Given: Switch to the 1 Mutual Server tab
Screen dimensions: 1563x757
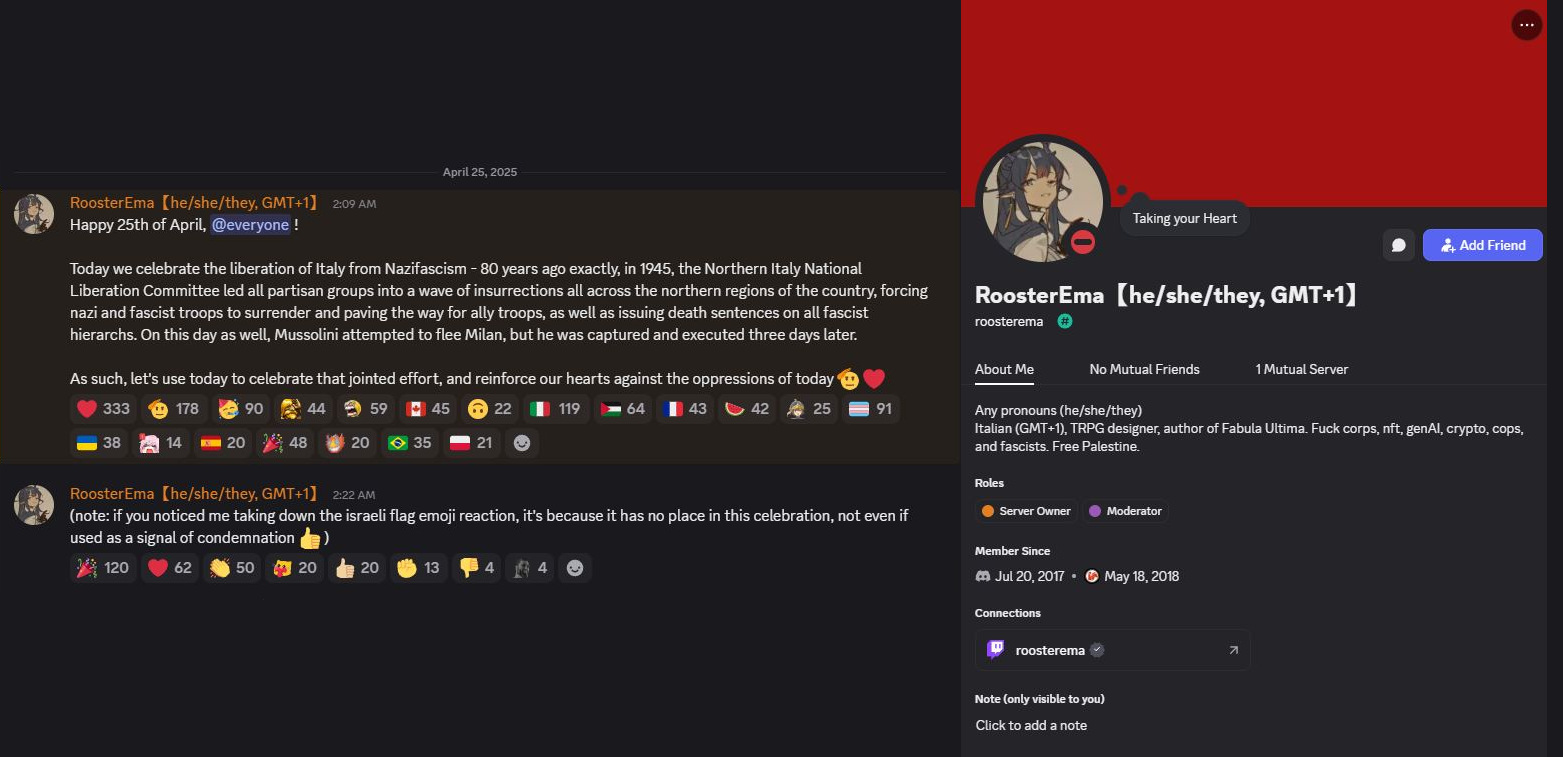Looking at the screenshot, I should point(1302,369).
